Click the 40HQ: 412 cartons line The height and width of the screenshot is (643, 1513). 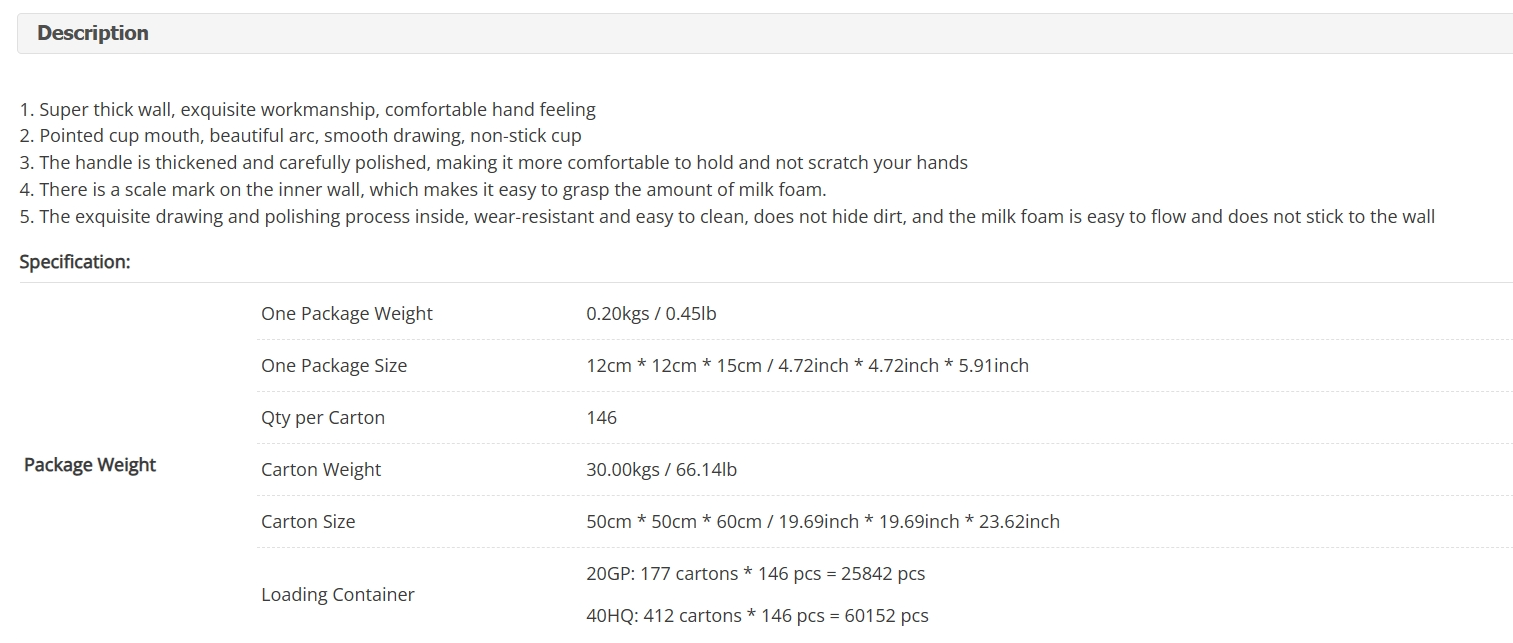pos(757,616)
